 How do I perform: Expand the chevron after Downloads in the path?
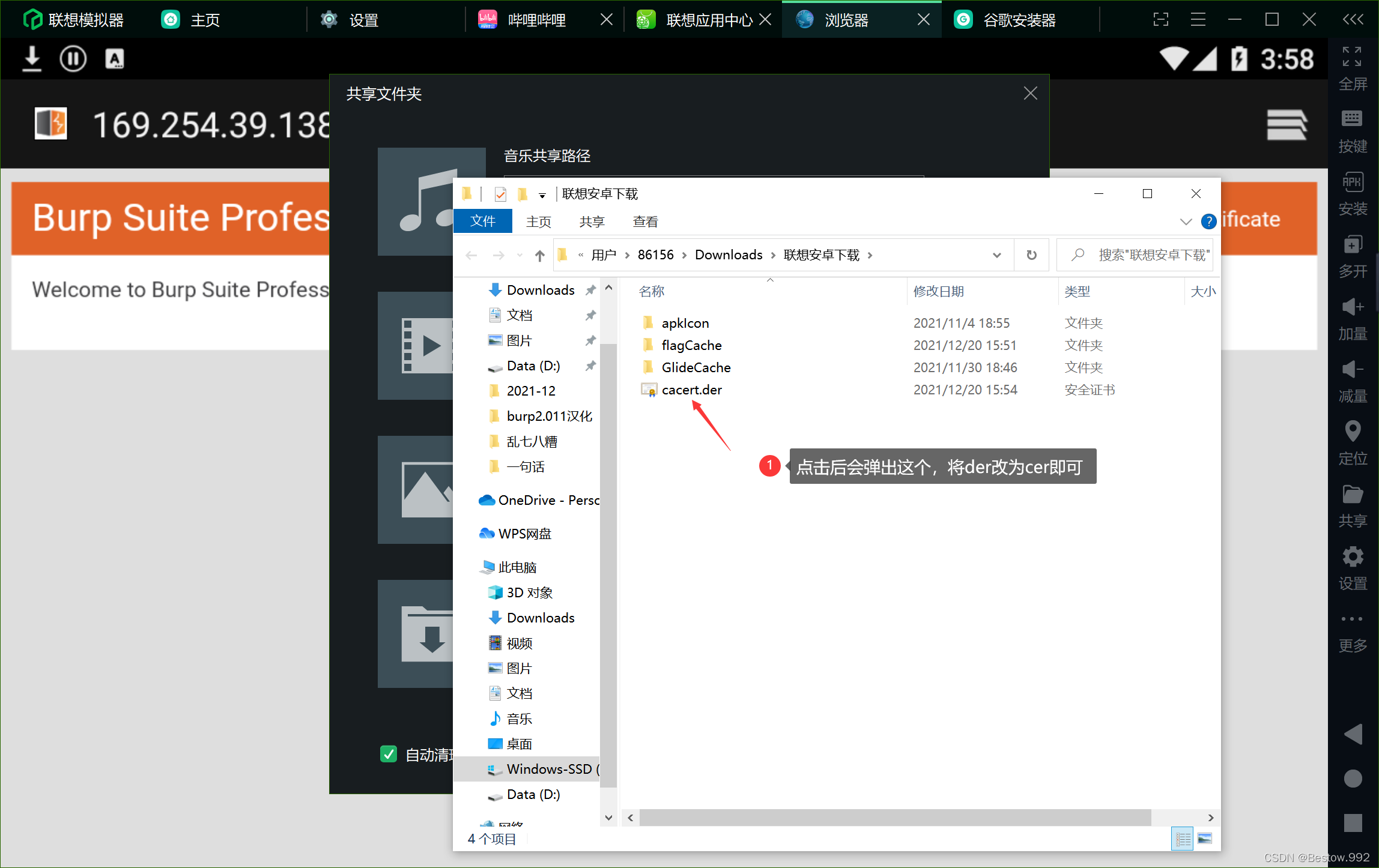tap(773, 255)
